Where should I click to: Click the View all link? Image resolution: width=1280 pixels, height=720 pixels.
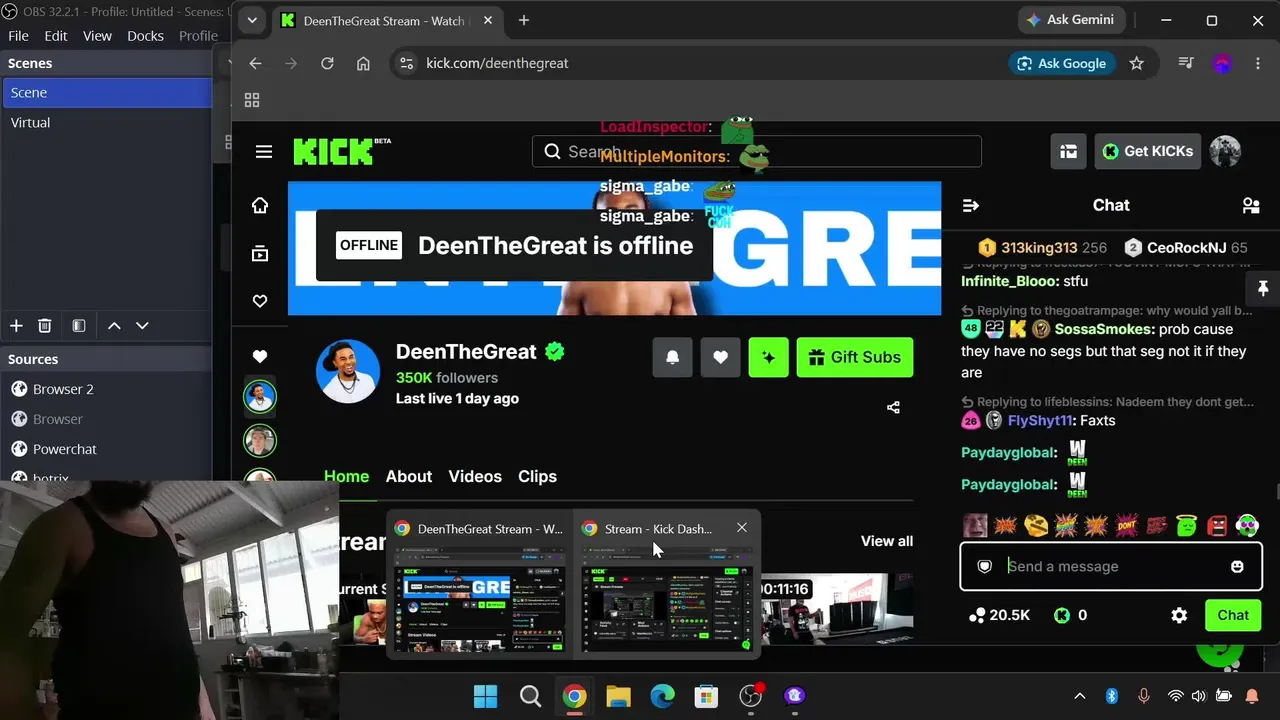[x=887, y=541]
